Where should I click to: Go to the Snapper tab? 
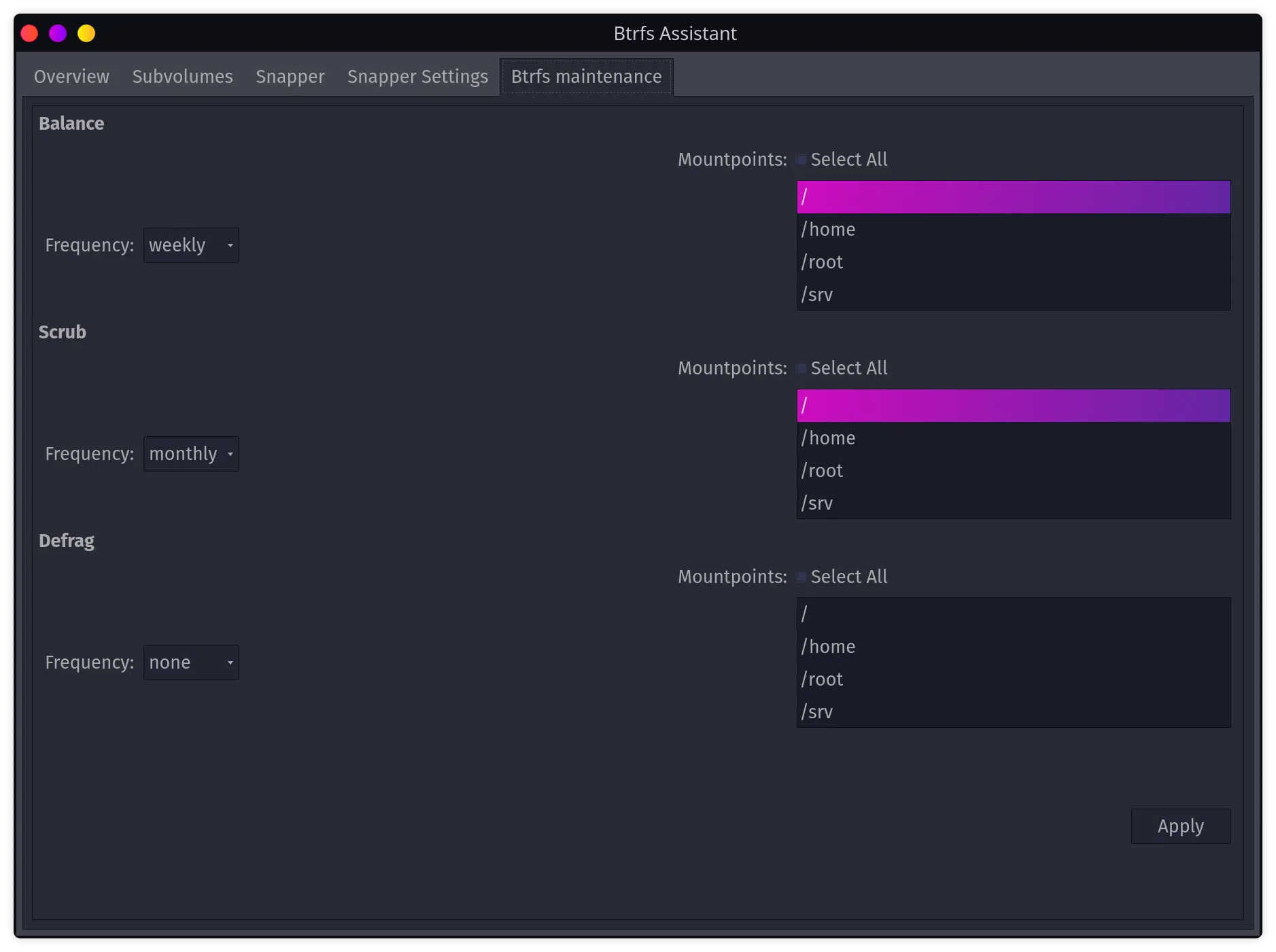pyautogui.click(x=290, y=77)
